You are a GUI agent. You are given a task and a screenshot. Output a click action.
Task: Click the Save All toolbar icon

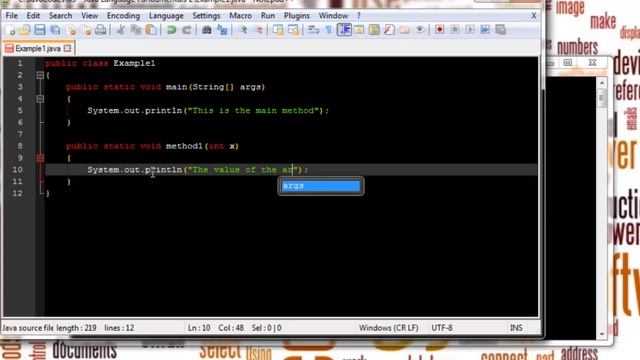point(55,30)
